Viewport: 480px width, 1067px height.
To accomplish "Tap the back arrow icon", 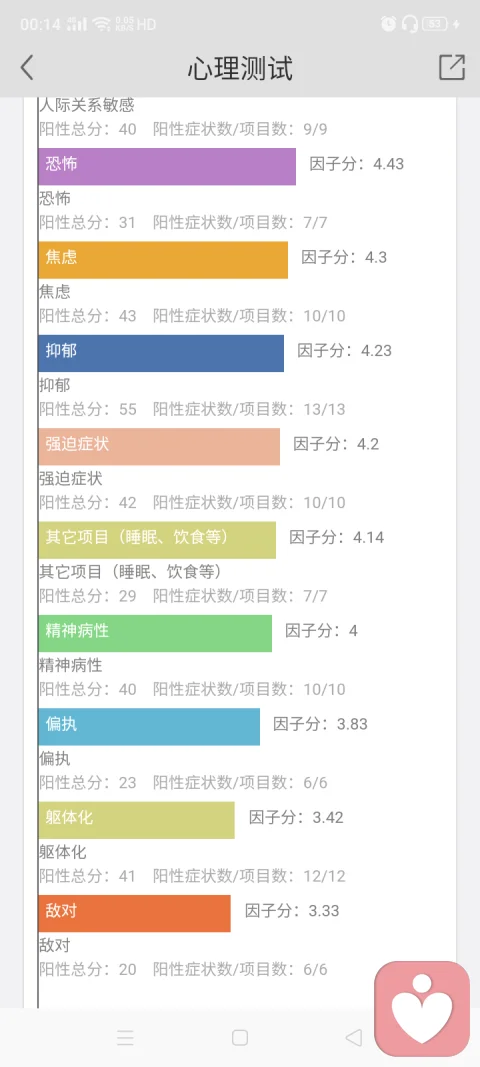I will coord(27,68).
